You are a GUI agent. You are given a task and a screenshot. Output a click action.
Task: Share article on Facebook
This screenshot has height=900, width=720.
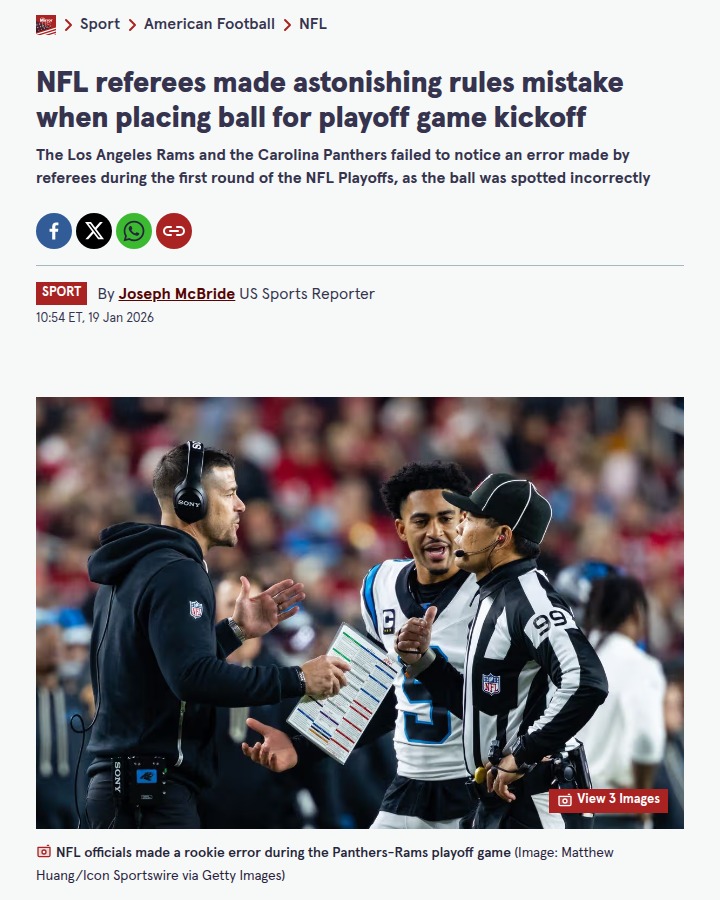tap(54, 231)
